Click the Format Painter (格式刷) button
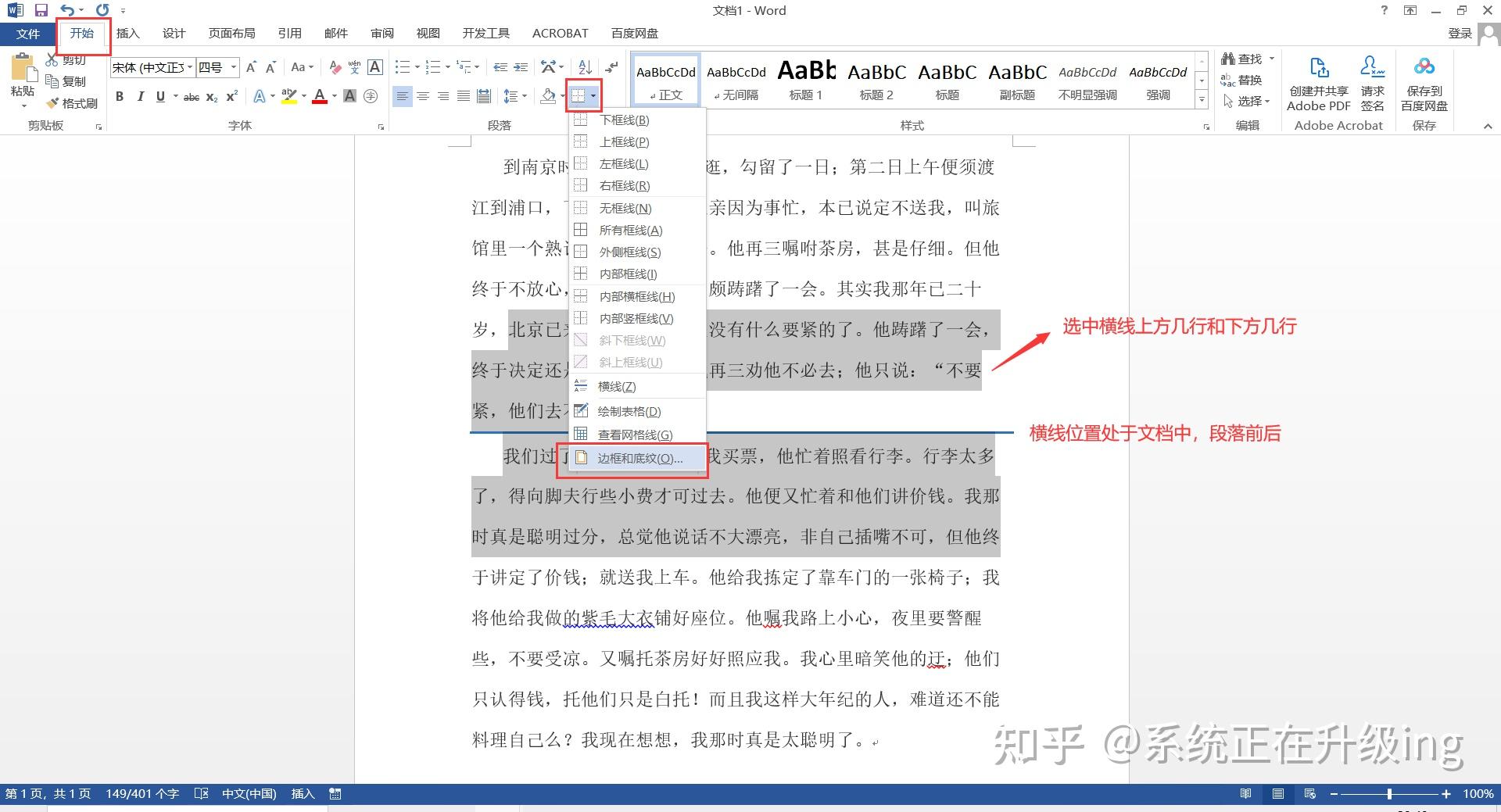Screen dimensions: 1501x812 pyautogui.click(x=72, y=103)
